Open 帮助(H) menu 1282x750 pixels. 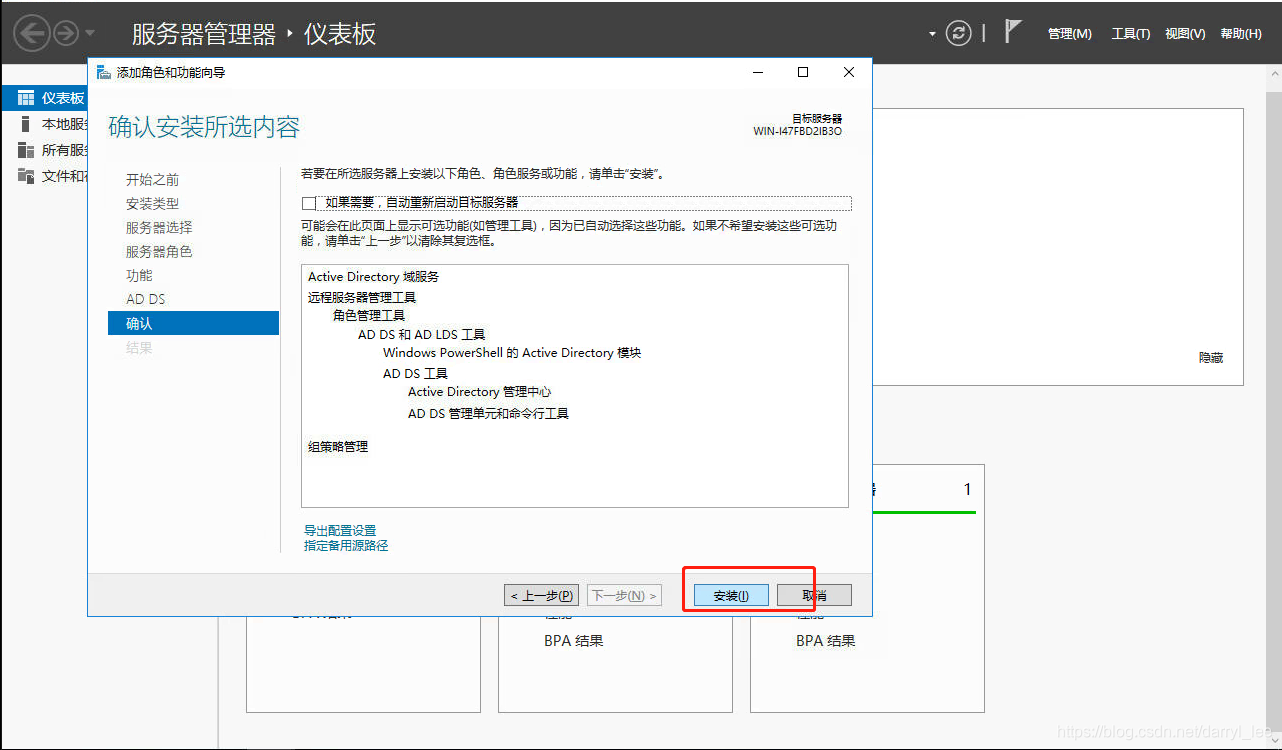point(1240,34)
